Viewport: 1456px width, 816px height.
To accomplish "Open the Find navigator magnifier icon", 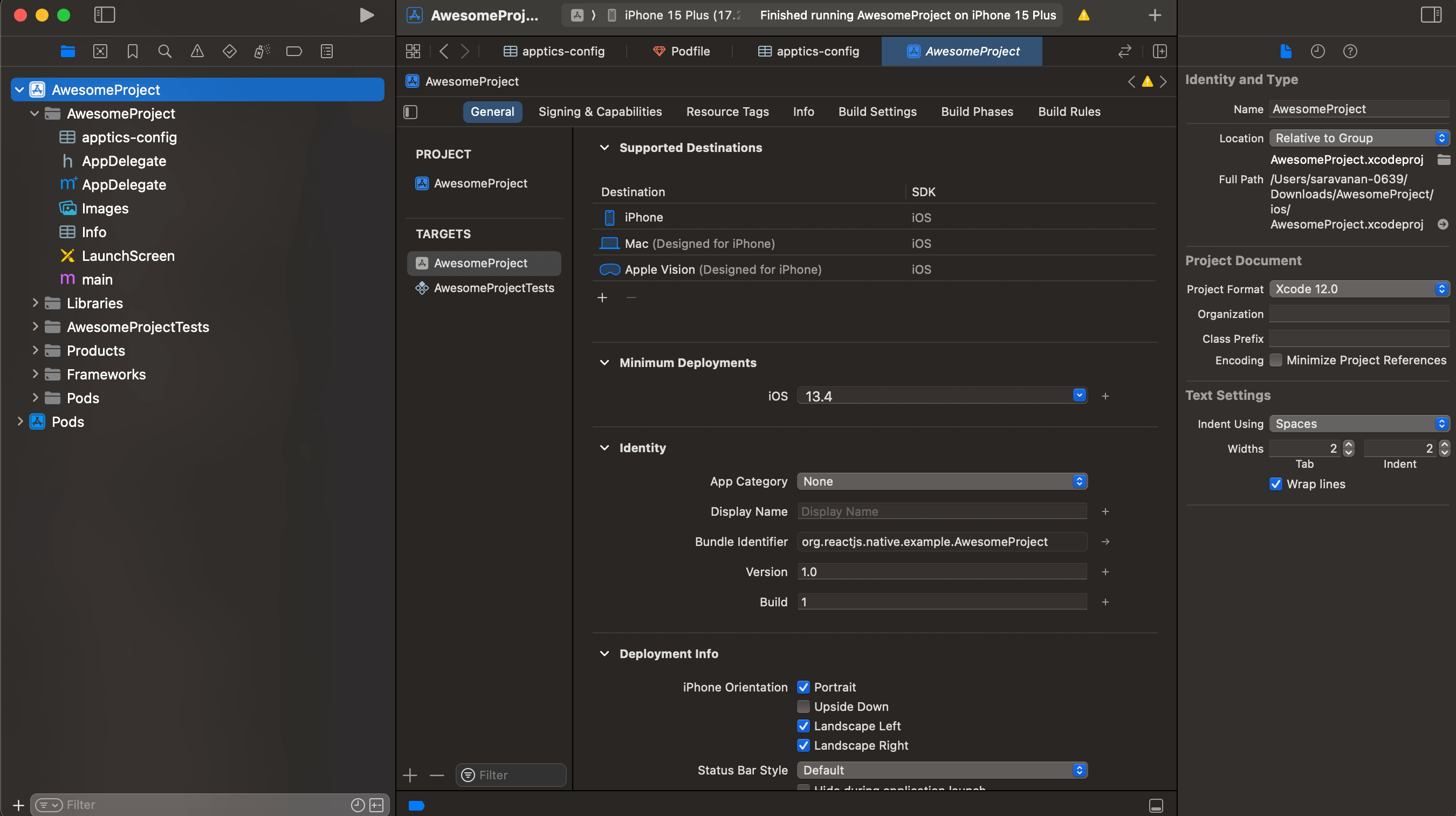I will click(164, 51).
